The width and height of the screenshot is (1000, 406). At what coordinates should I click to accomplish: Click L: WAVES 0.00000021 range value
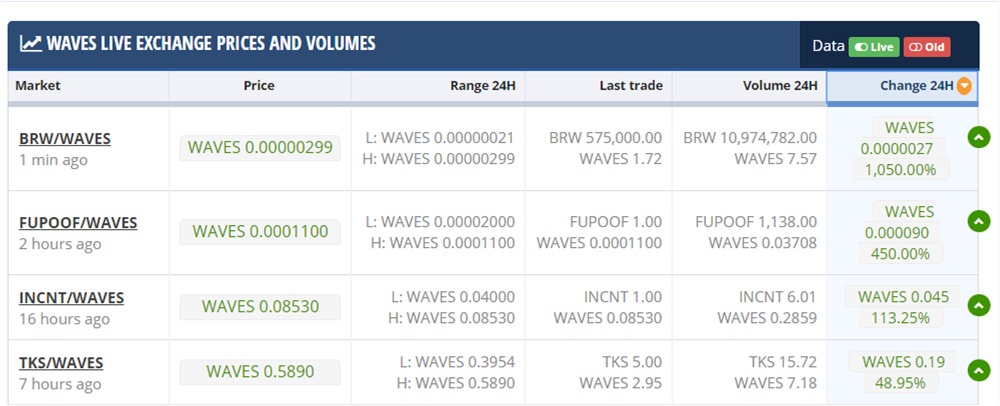coord(440,138)
